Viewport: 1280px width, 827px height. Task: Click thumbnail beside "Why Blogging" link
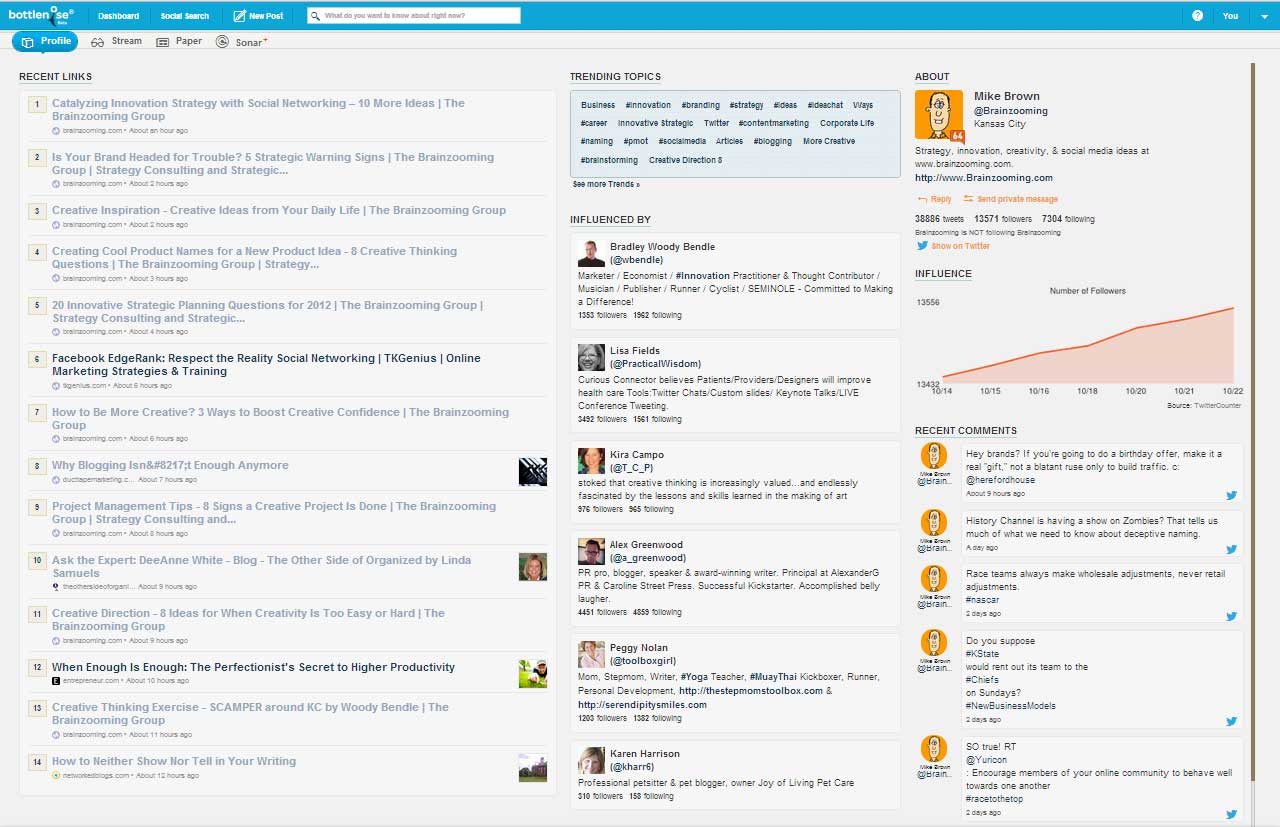[x=533, y=472]
